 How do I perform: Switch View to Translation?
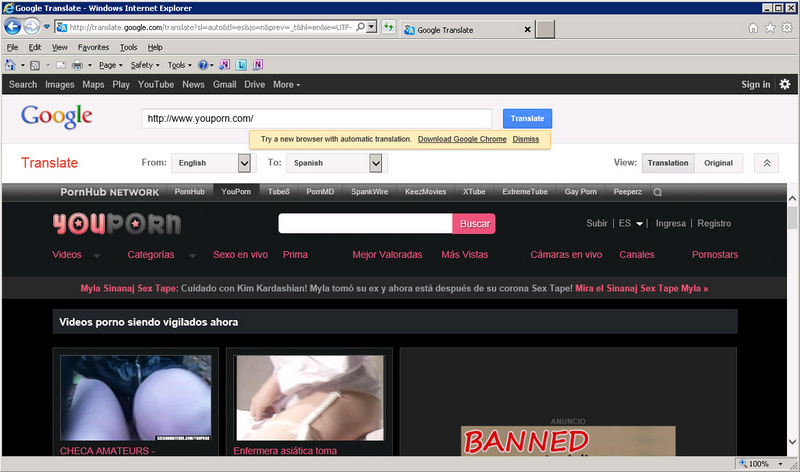(668, 163)
